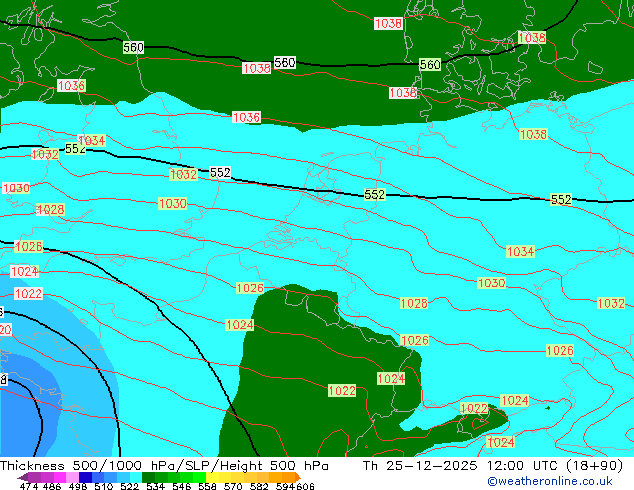Open the weatheronline.co.uk copyright link
The width and height of the screenshot is (634, 490).
[550, 481]
